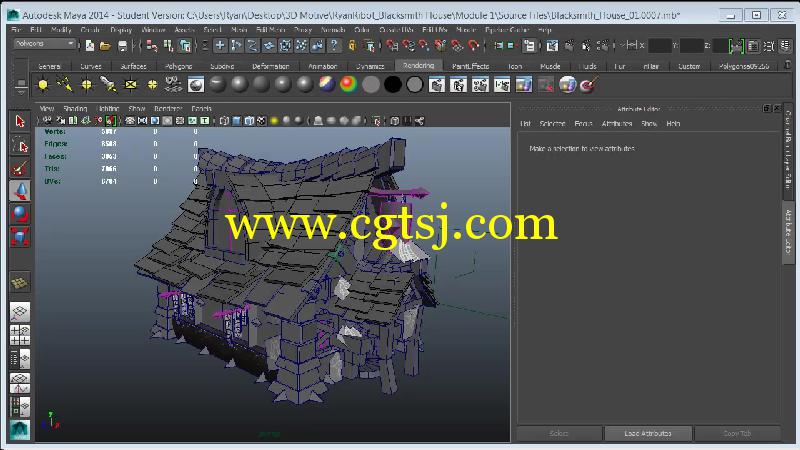Create a ramp shader material
Viewport: 800px width, 450px height.
click(x=348, y=85)
